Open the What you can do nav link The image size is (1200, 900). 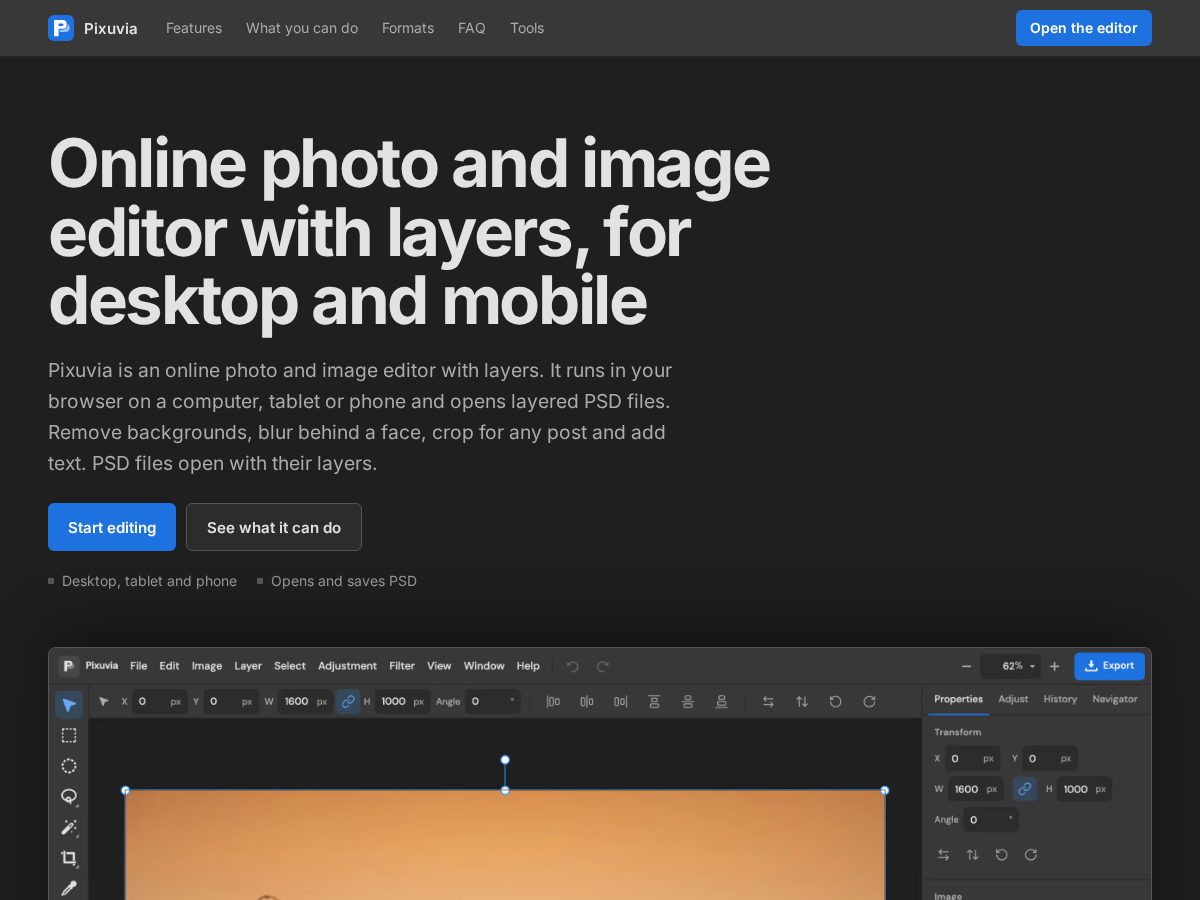pyautogui.click(x=302, y=28)
